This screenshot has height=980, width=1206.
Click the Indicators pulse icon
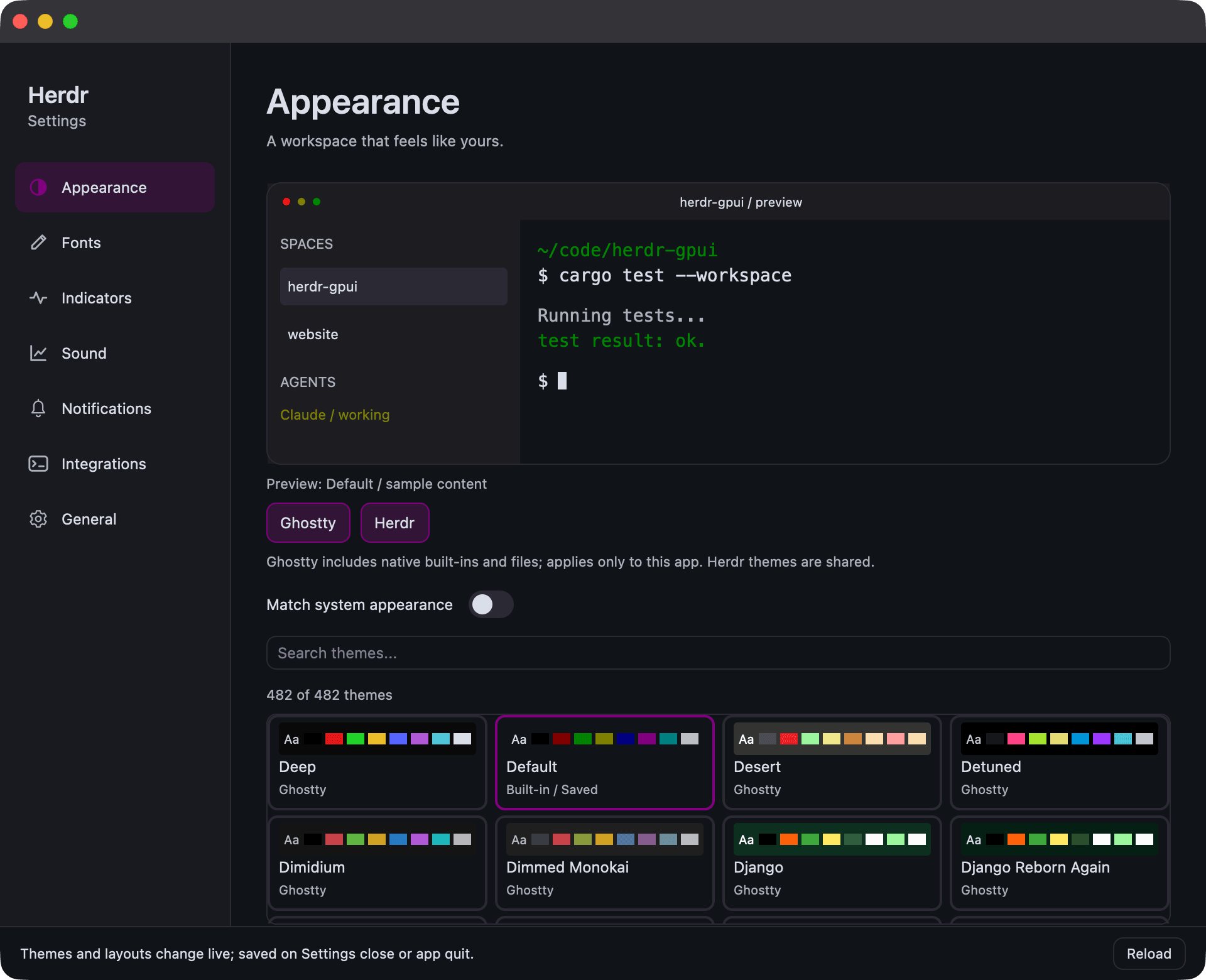(x=38, y=298)
